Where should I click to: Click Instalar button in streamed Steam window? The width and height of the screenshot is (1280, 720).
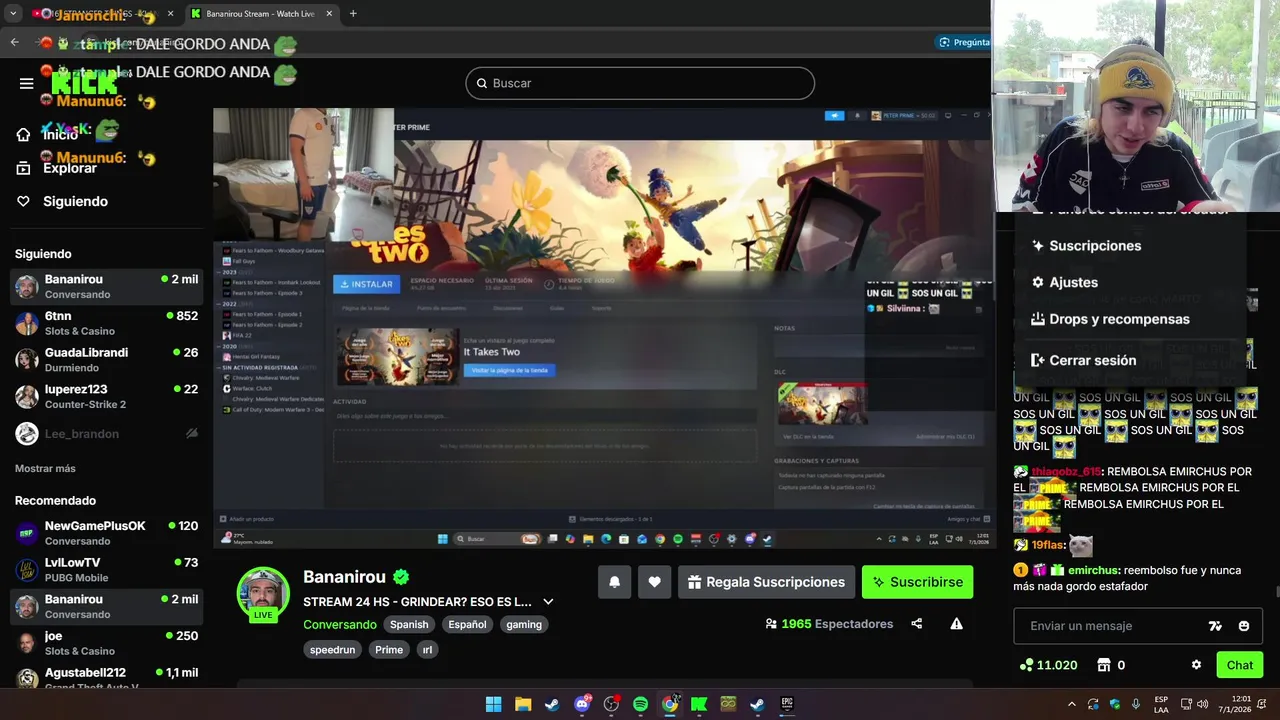tap(366, 284)
